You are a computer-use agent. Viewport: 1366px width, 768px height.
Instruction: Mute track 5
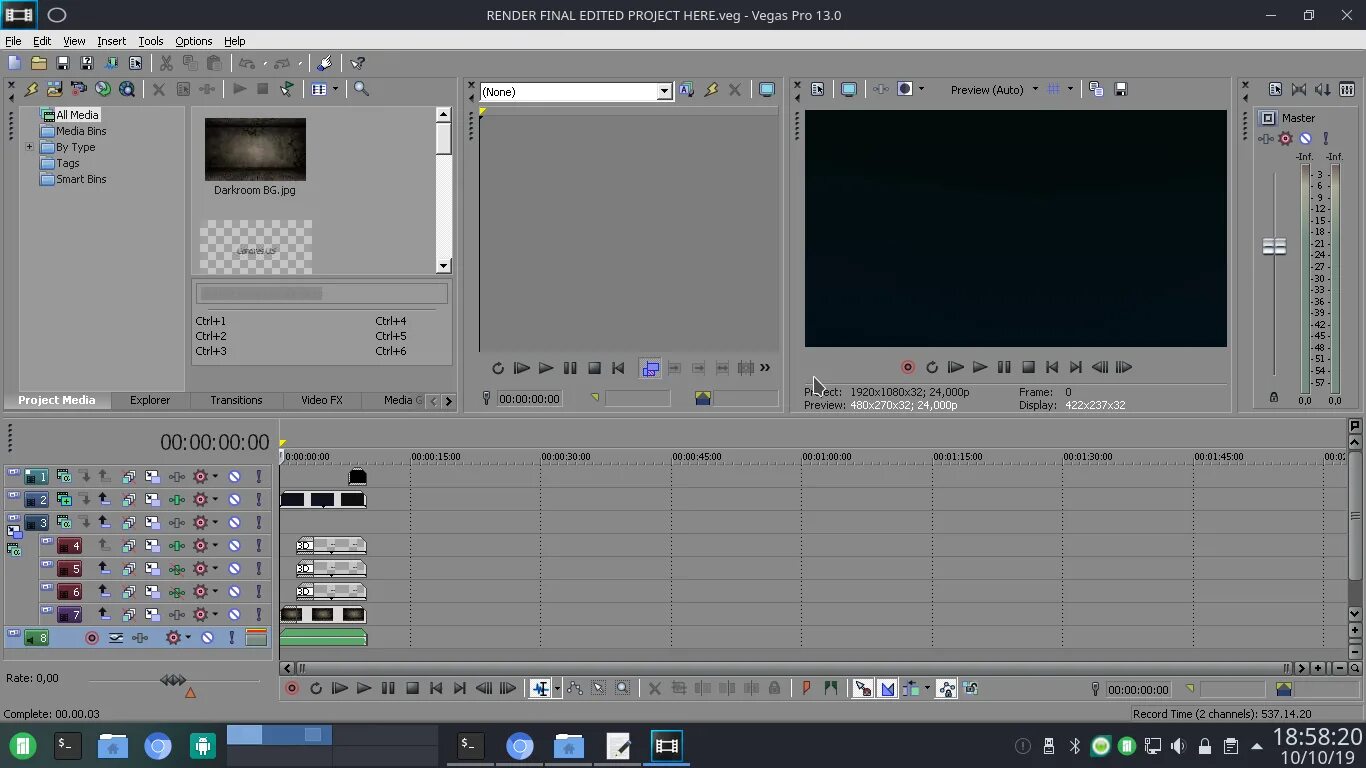tap(234, 569)
